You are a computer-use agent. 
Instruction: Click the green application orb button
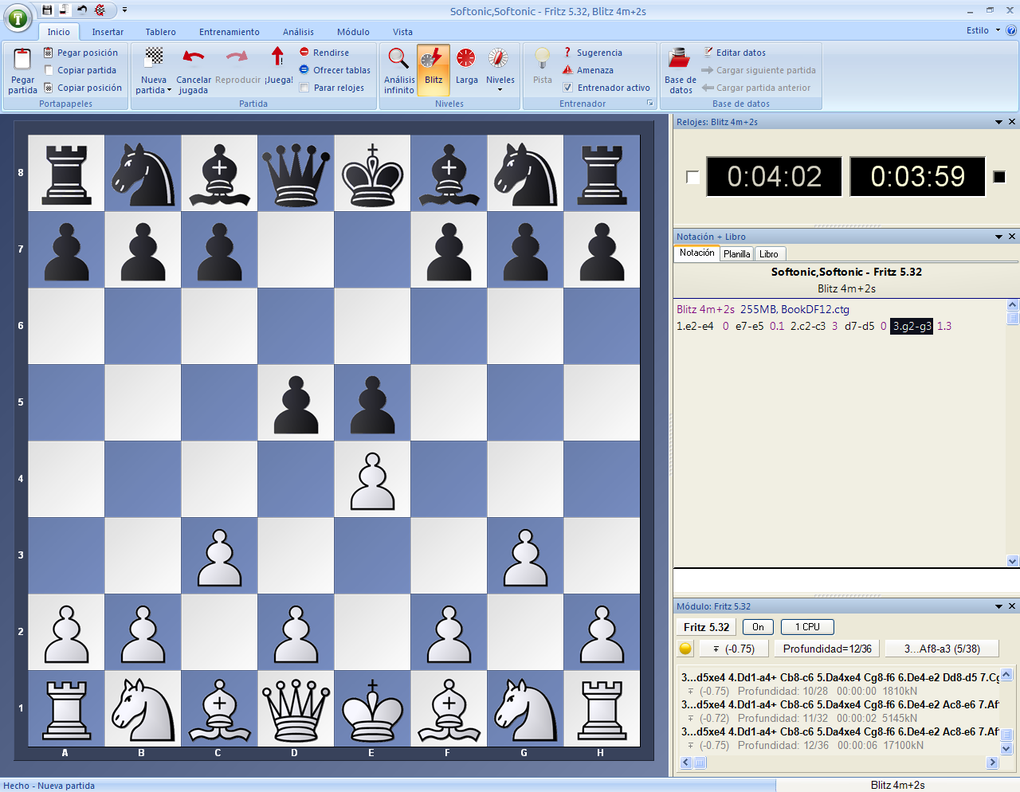pos(18,18)
